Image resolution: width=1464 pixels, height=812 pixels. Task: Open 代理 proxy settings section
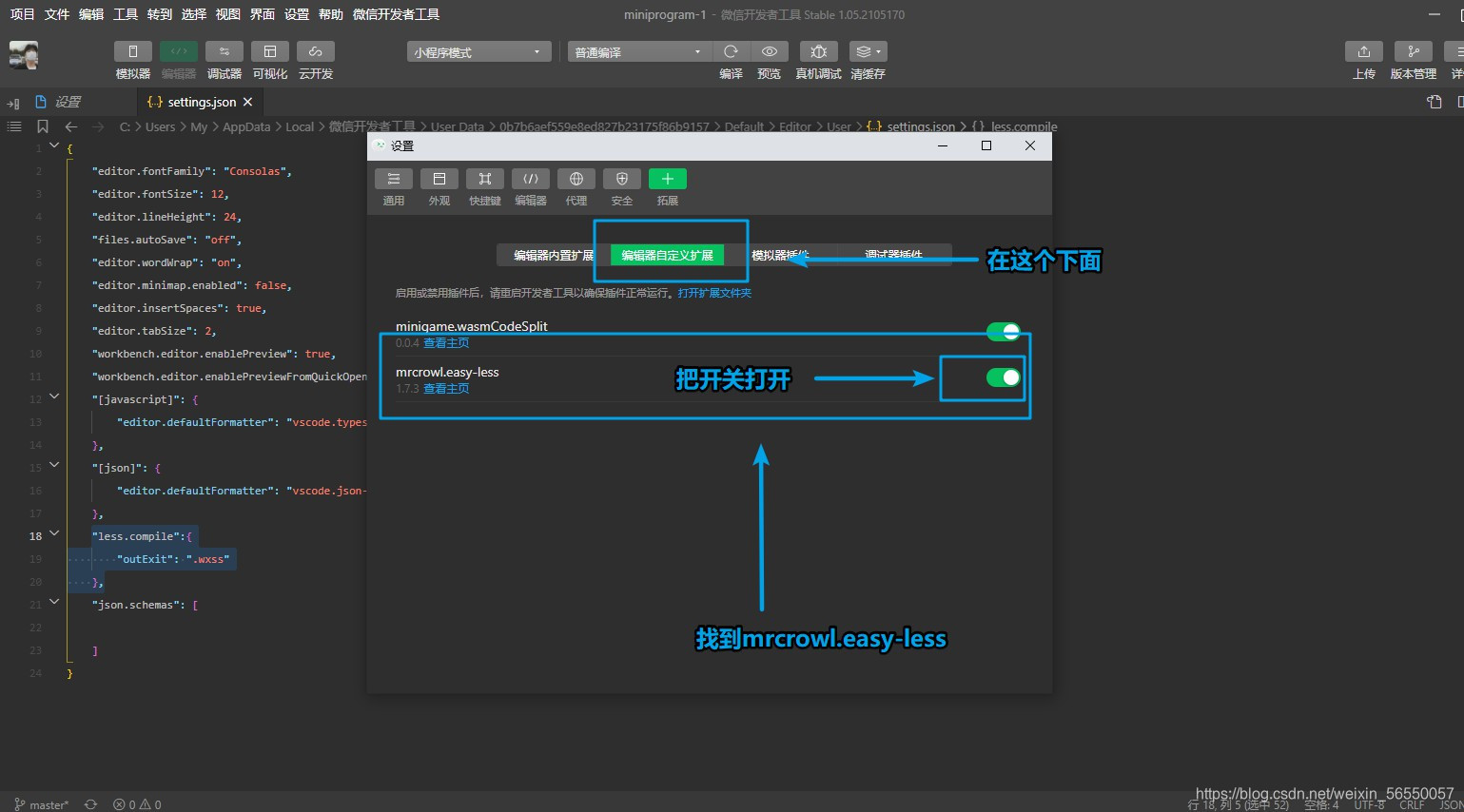coord(576,179)
